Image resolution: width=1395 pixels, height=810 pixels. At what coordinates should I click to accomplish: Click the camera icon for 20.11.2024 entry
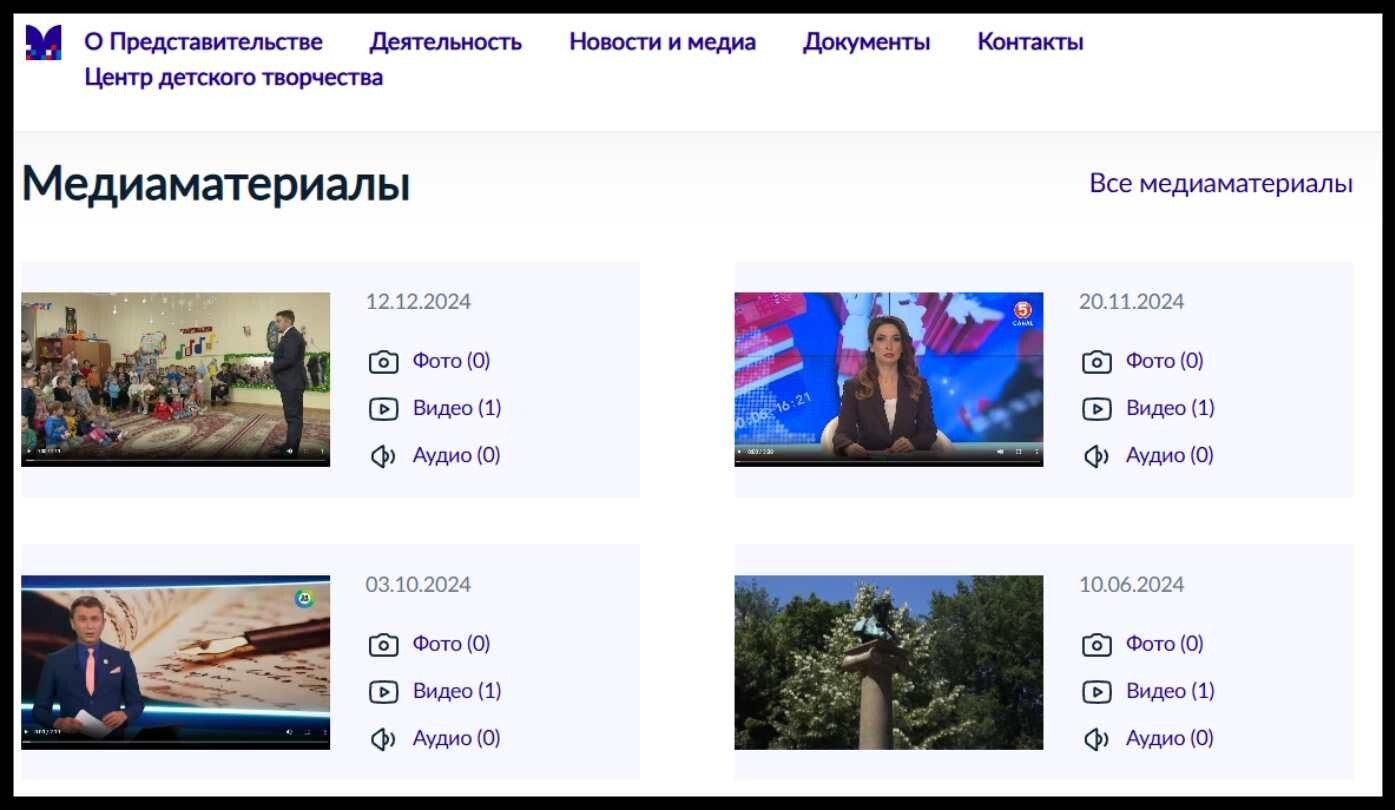click(1096, 362)
